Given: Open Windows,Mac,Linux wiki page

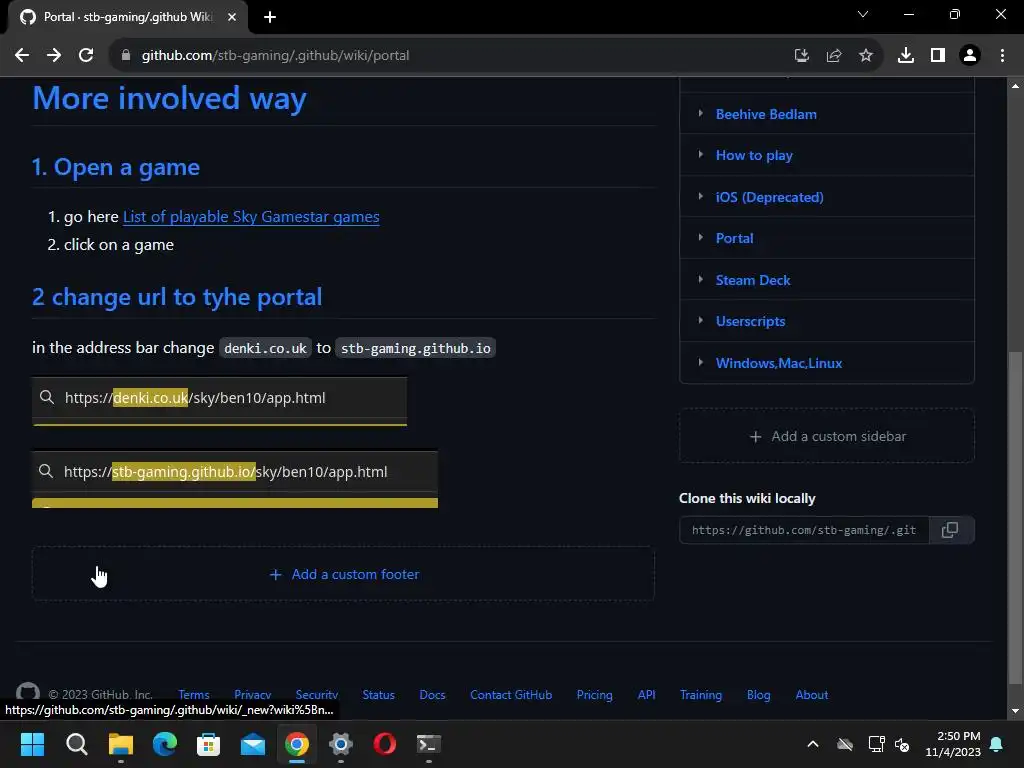Looking at the screenshot, I should (778, 363).
